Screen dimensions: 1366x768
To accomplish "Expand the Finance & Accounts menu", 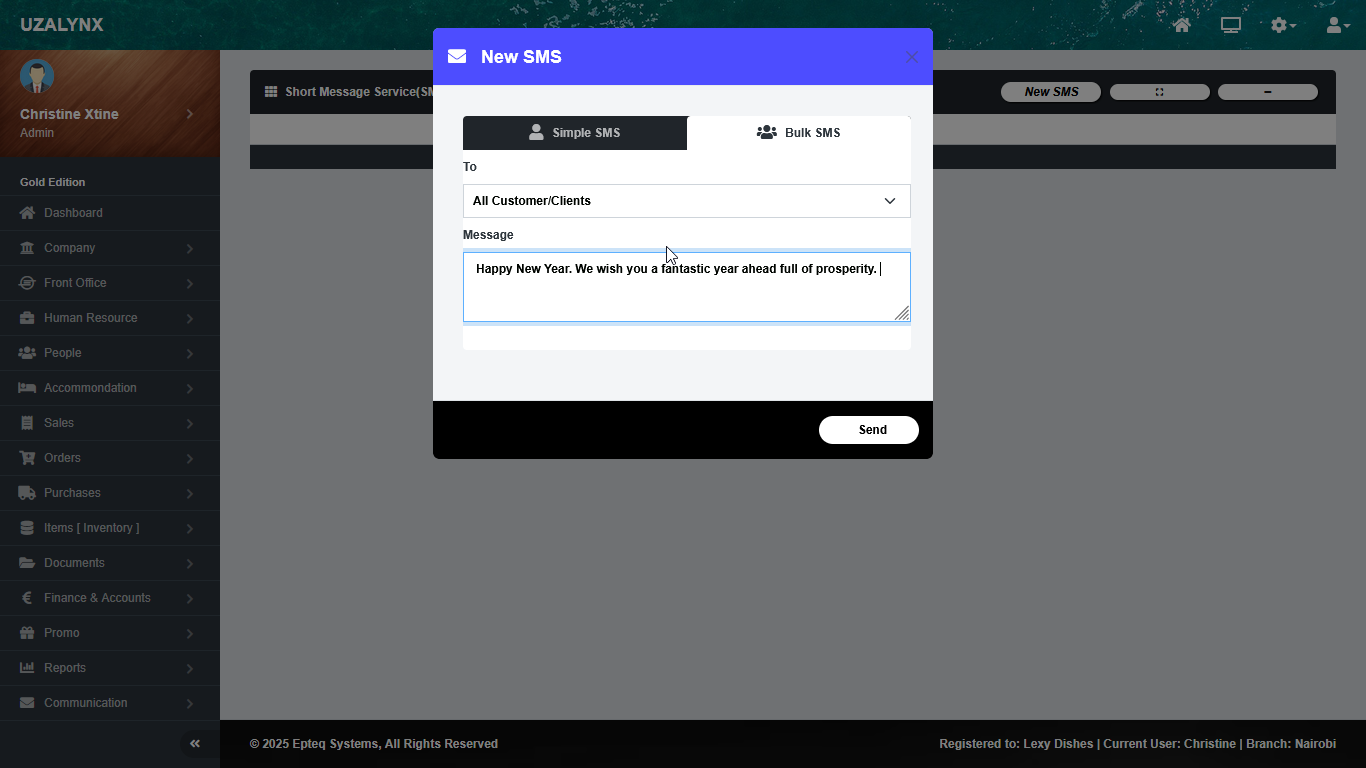I will tap(97, 598).
